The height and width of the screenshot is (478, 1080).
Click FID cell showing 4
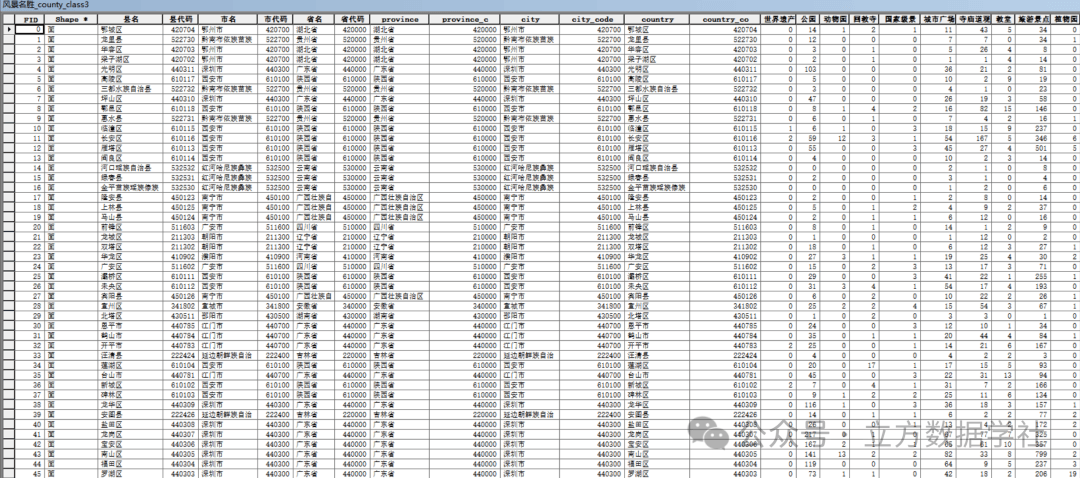pos(30,69)
